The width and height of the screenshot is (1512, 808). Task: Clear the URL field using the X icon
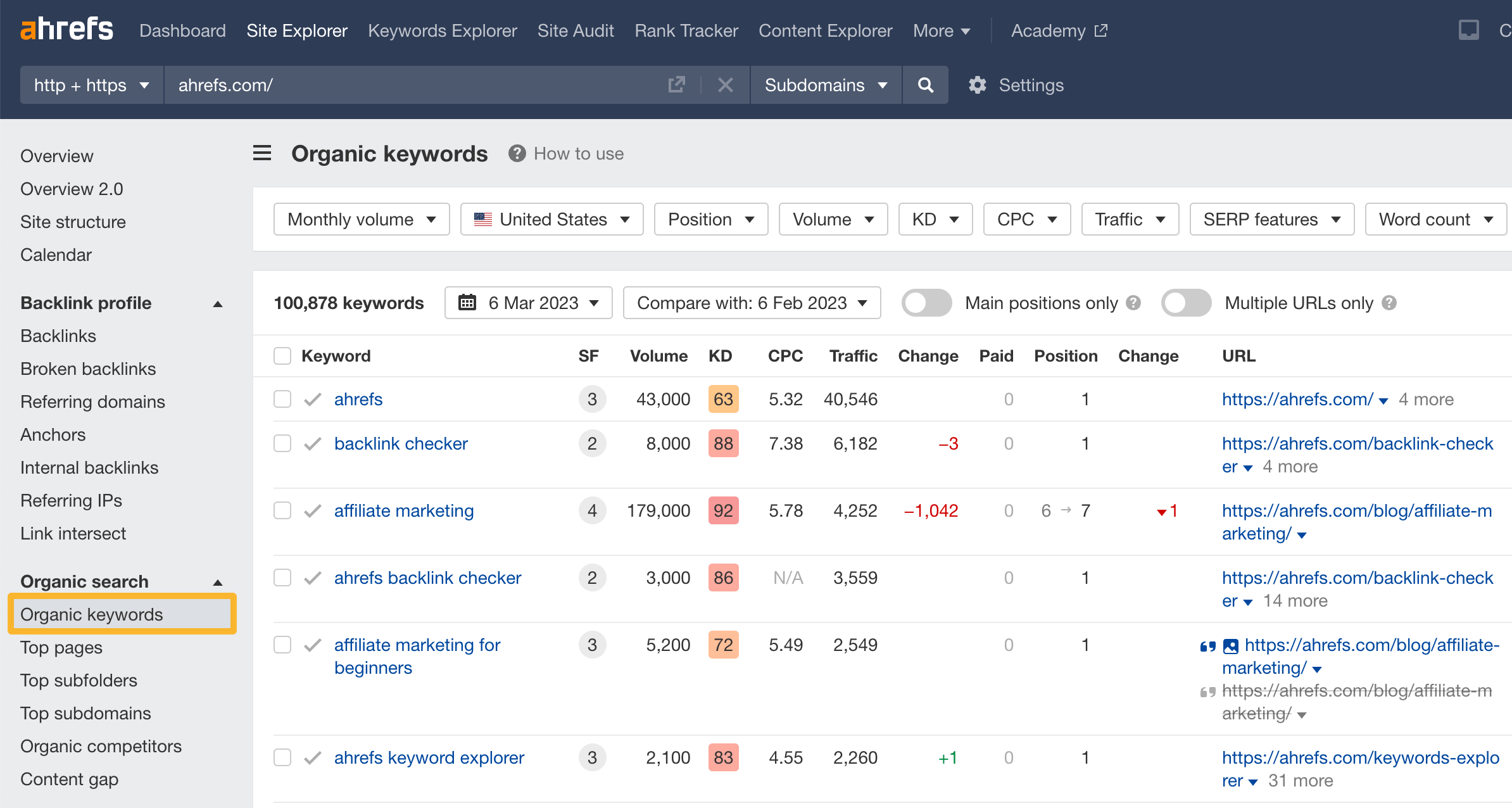point(726,85)
